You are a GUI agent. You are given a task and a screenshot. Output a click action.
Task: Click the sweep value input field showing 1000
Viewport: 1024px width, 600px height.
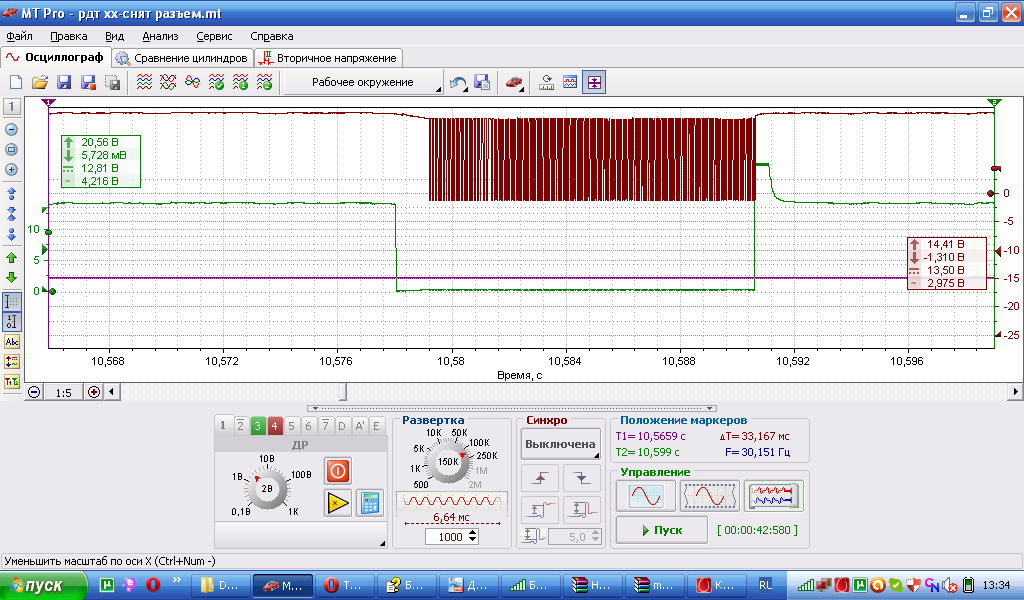pos(447,537)
